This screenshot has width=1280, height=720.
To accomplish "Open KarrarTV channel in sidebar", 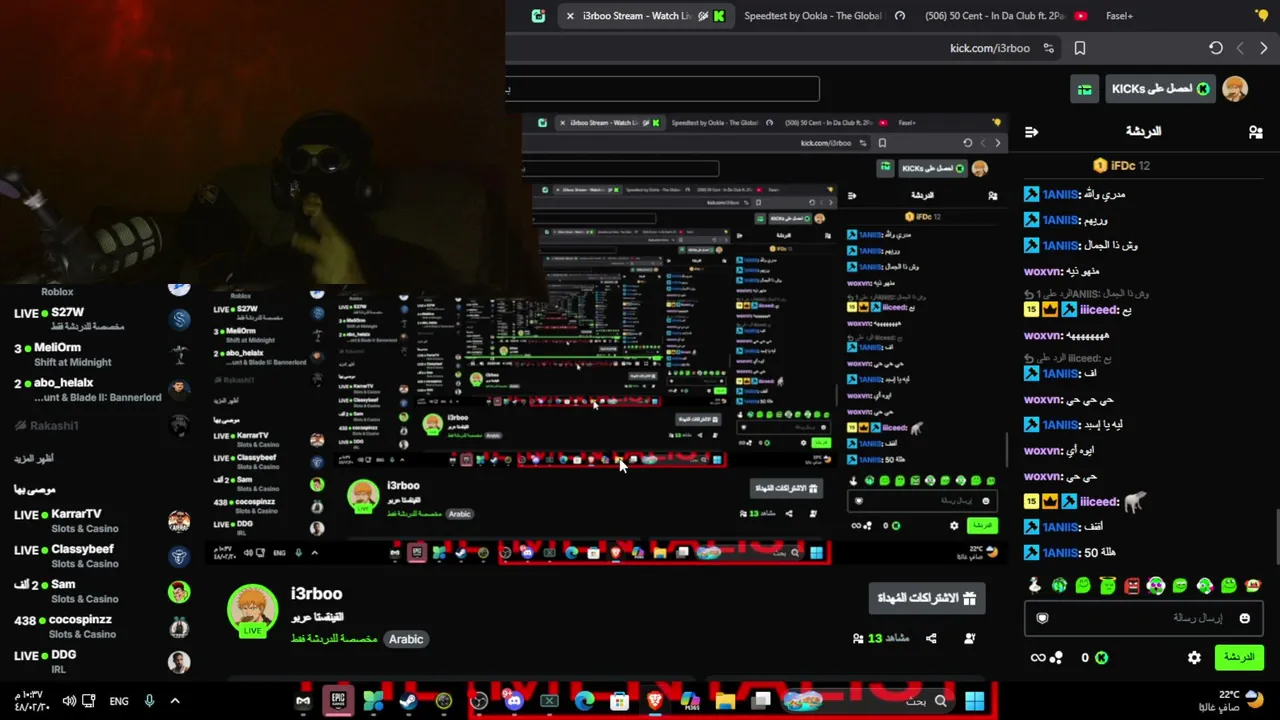I will point(102,521).
